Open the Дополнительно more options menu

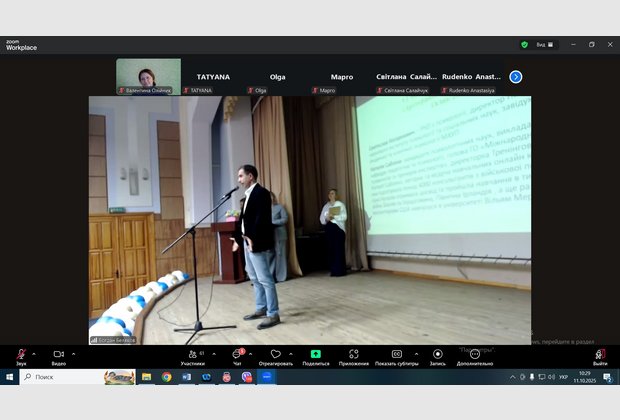pos(475,355)
